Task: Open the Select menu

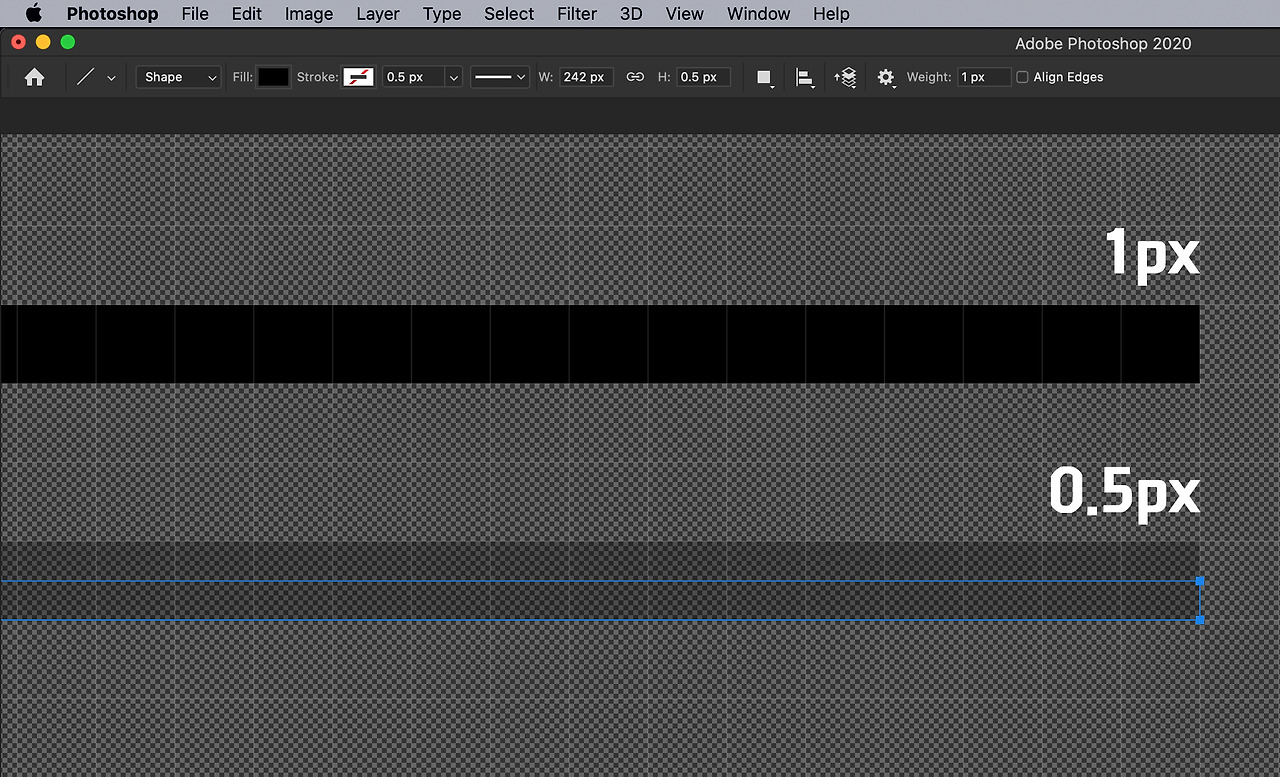Action: point(509,14)
